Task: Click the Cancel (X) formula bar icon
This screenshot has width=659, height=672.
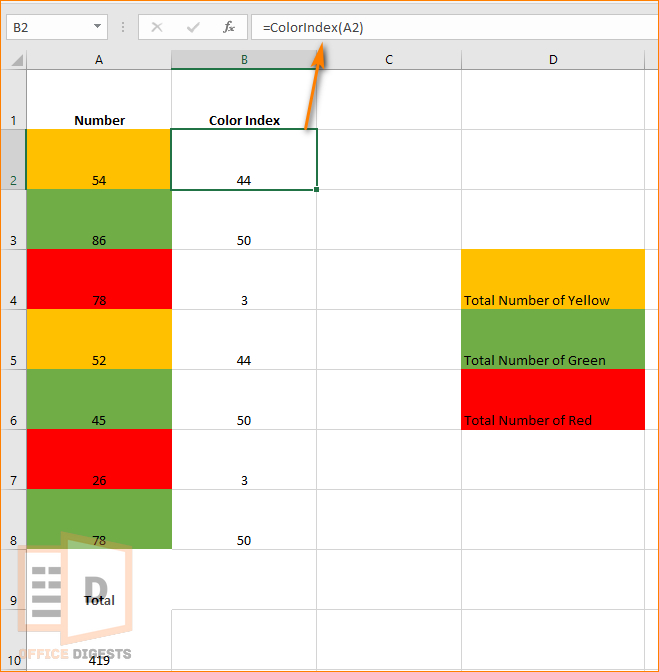Action: 157,27
